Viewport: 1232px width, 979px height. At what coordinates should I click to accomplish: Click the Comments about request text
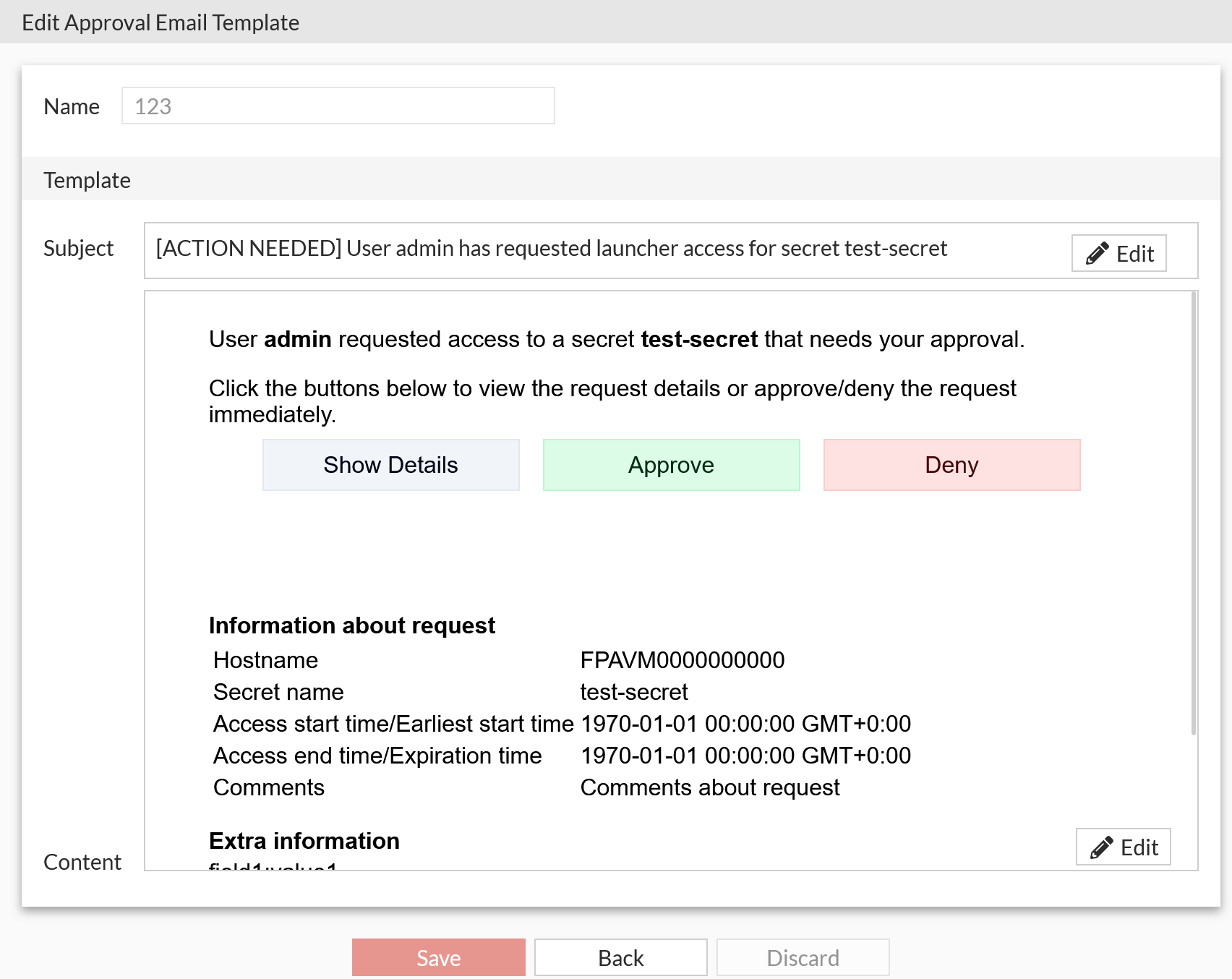tap(710, 787)
